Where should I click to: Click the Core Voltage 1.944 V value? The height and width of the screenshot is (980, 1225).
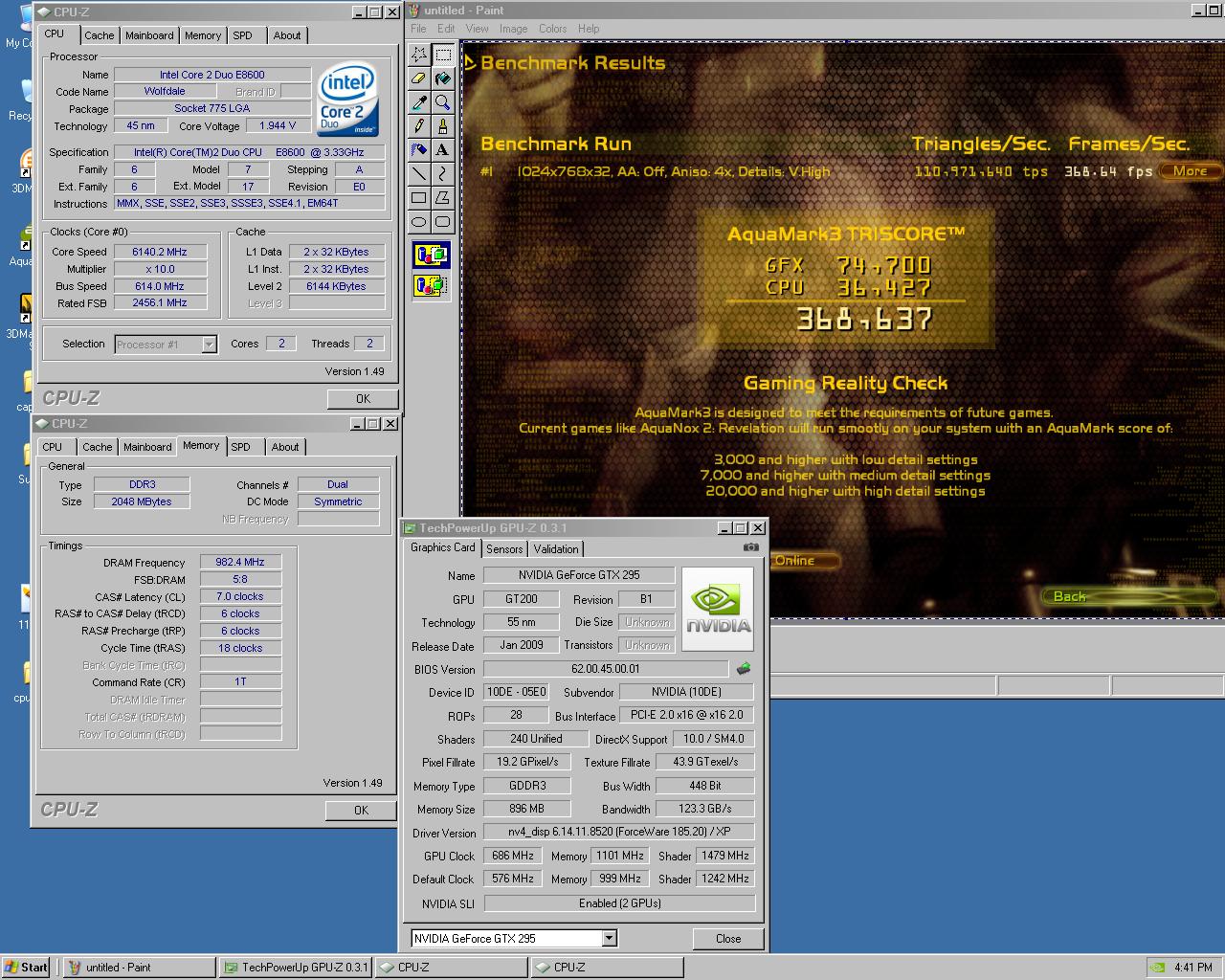[278, 125]
